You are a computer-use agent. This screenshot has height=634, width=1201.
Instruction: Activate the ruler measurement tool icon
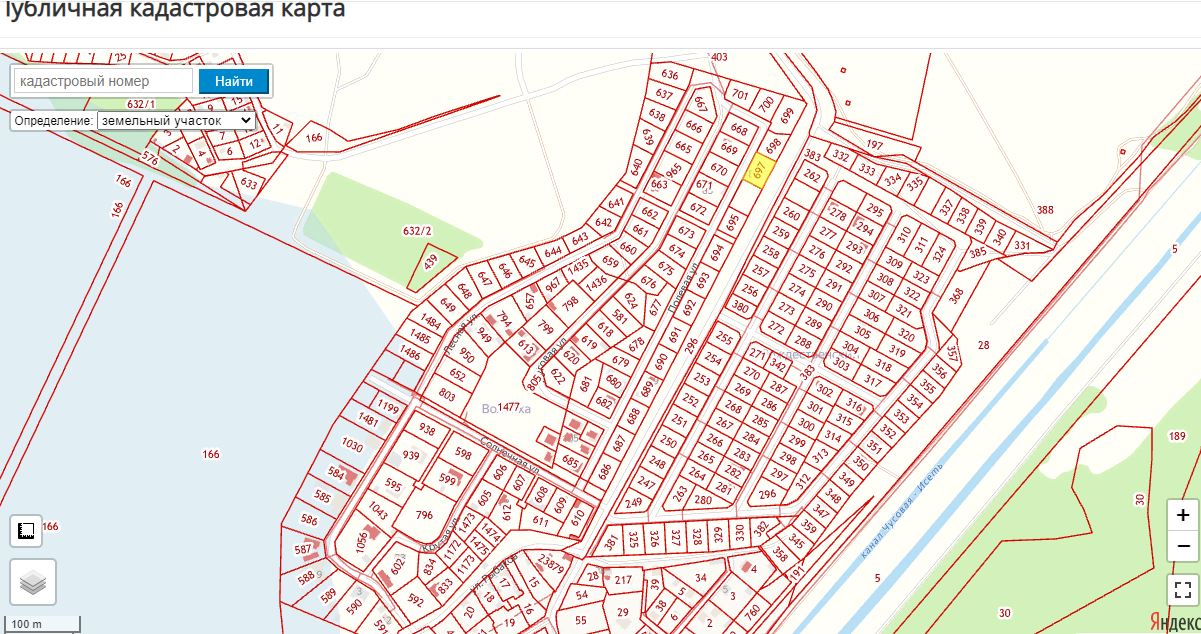pos(27,530)
